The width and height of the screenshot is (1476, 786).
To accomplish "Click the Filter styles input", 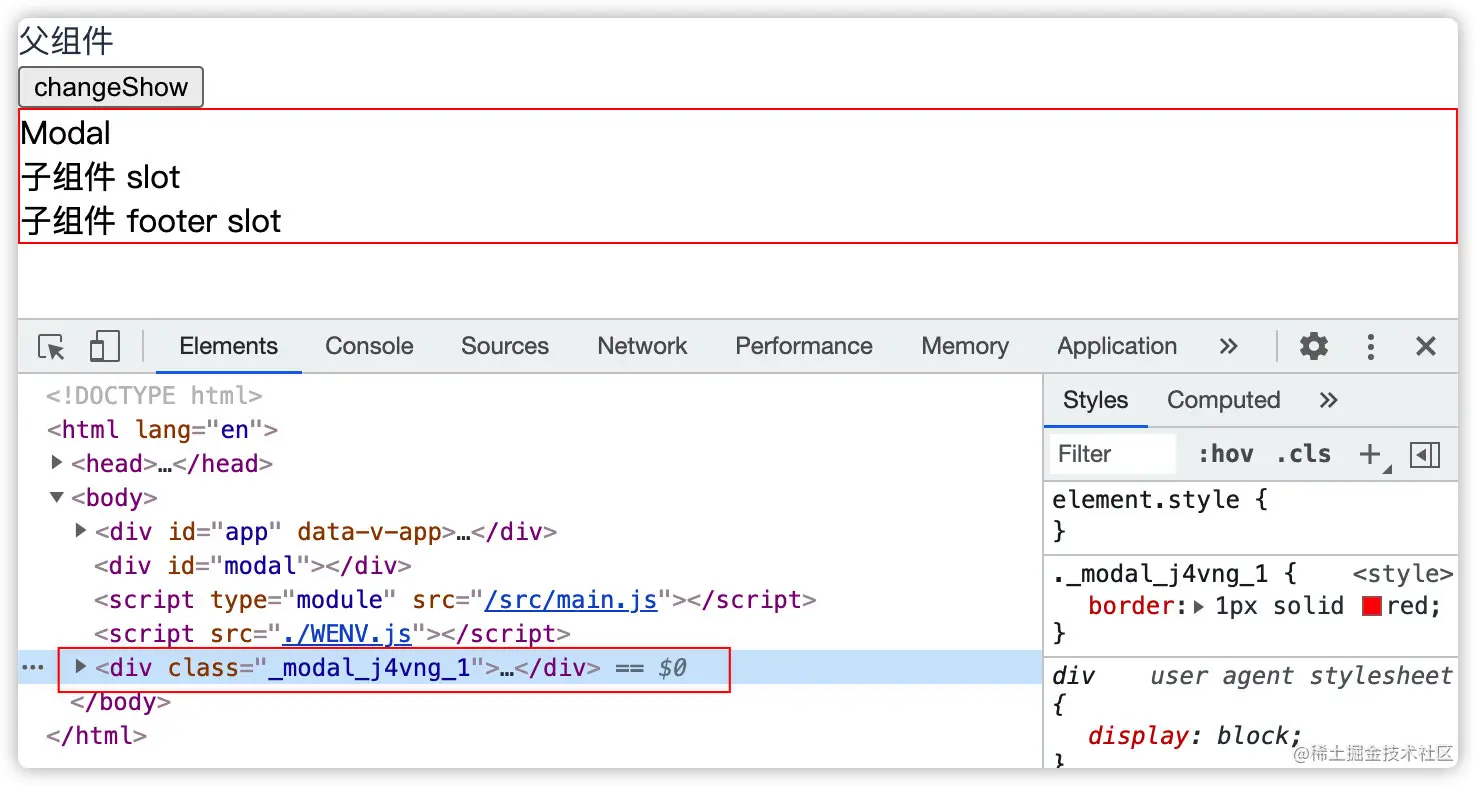I will pos(1113,454).
